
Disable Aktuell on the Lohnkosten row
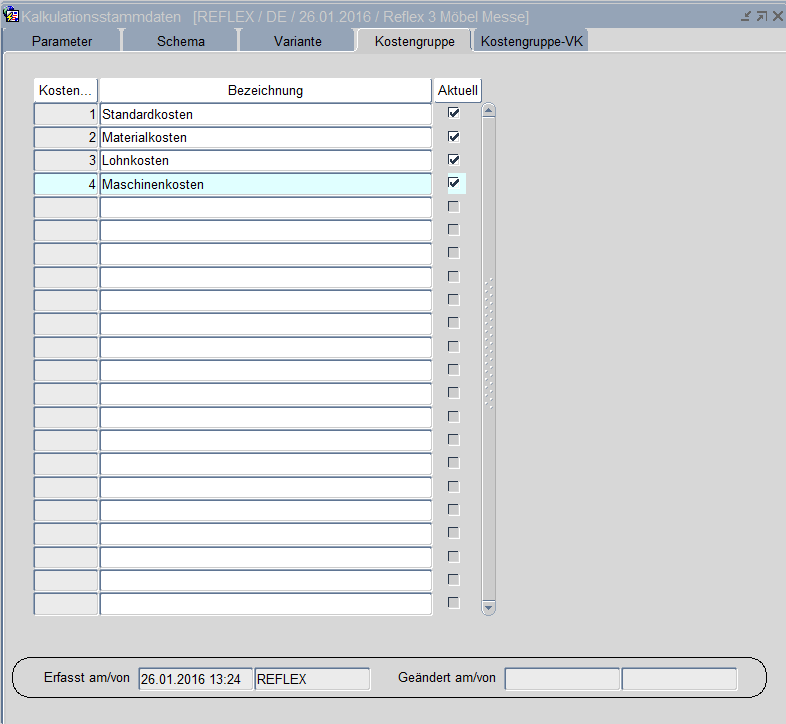click(x=454, y=160)
